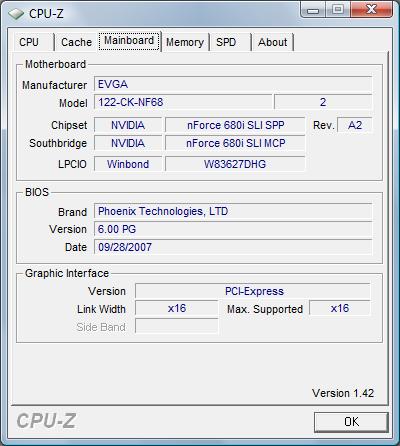The height and width of the screenshot is (446, 400).
Task: Click the CPU-Z app icon in title bar
Action: 16,14
